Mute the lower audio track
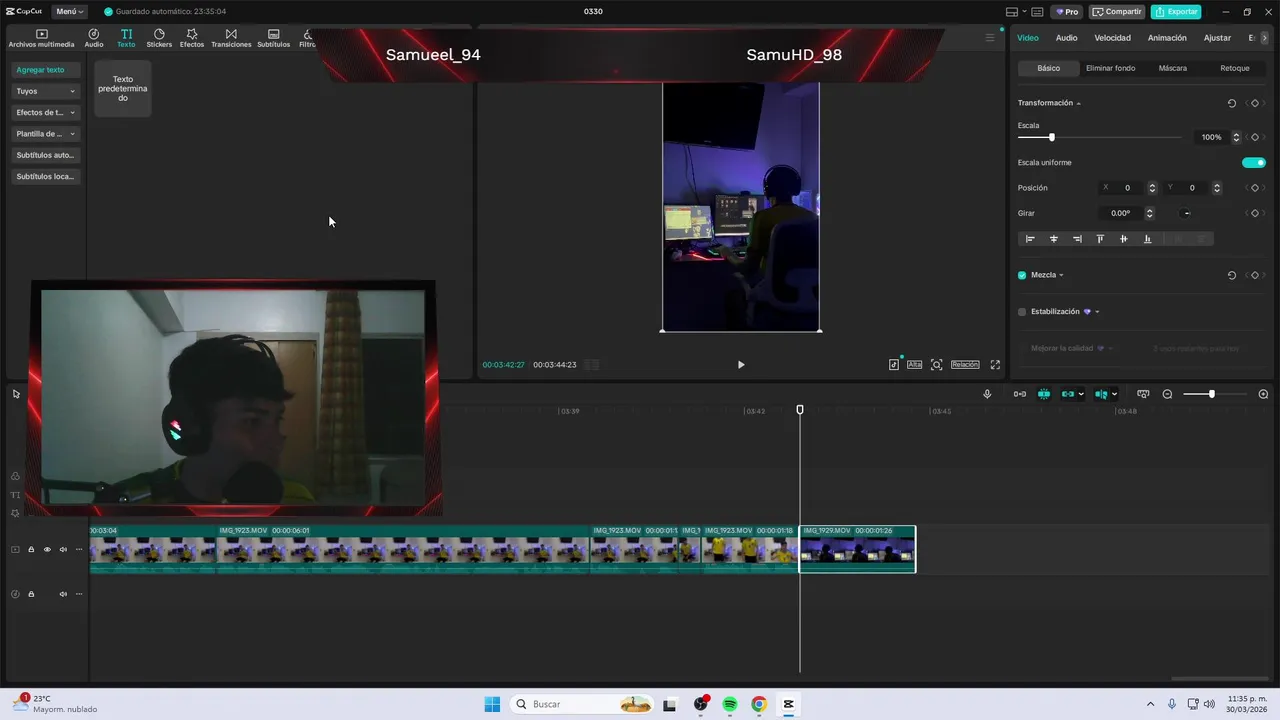Screen dimensions: 1280x720 [x=63, y=594]
